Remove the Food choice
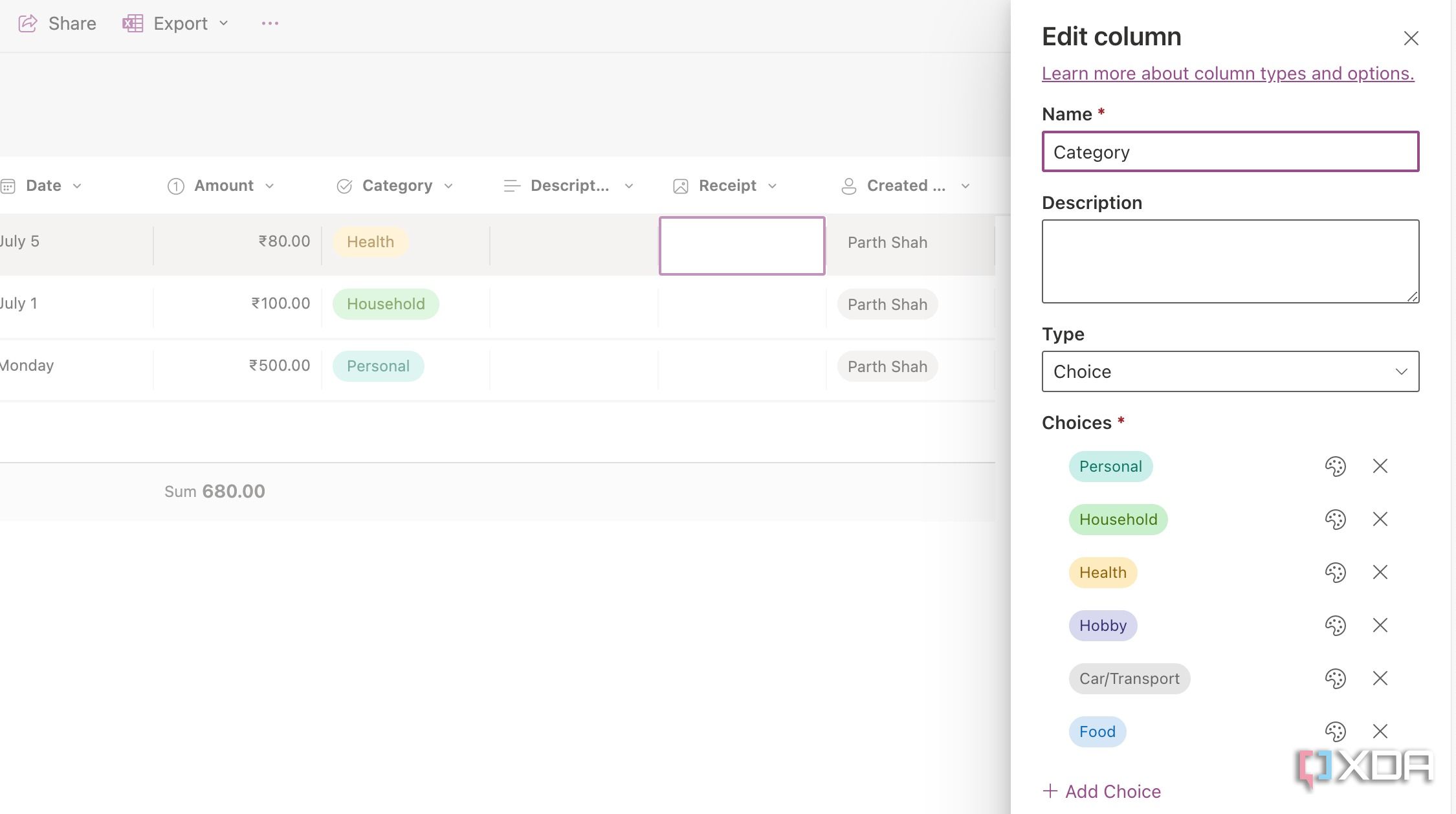The height and width of the screenshot is (814, 1456). pos(1380,731)
